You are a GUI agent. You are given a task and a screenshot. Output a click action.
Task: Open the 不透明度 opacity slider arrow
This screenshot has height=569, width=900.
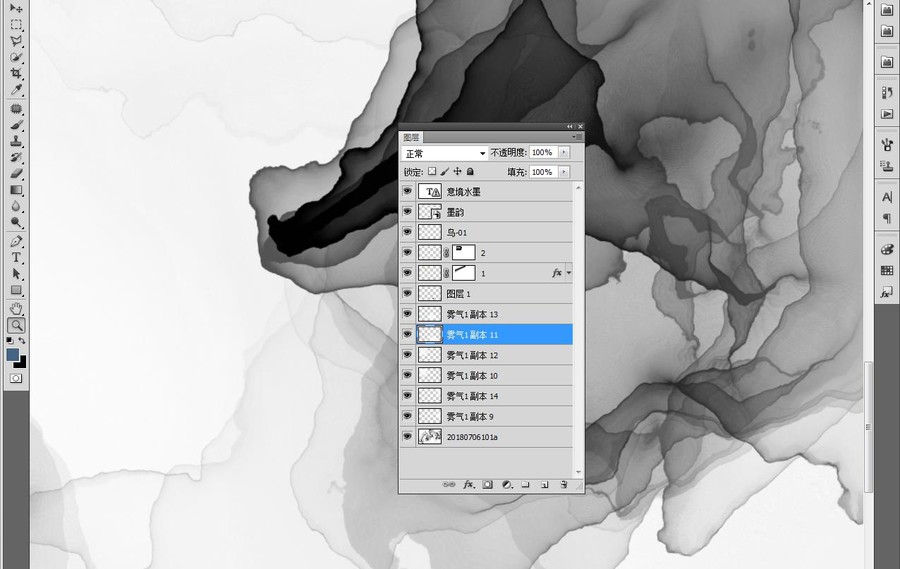pos(564,152)
